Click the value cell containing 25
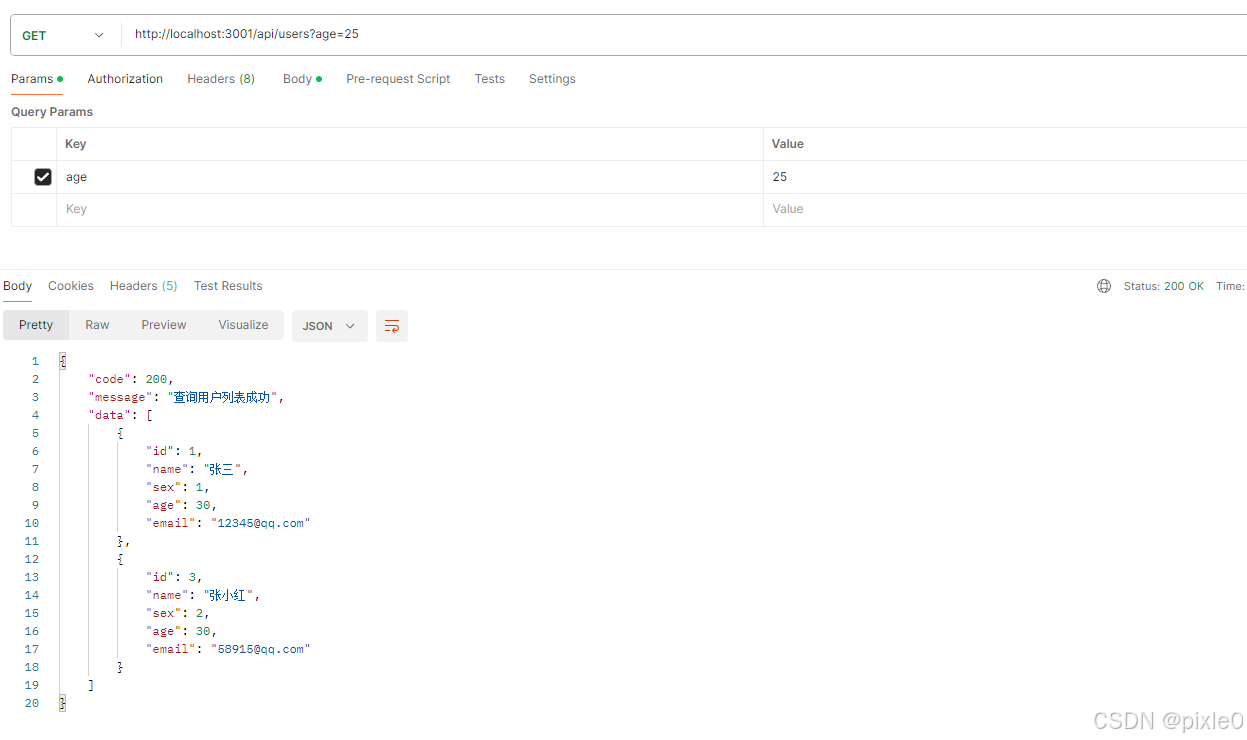The image size is (1247, 740). click(1005, 177)
